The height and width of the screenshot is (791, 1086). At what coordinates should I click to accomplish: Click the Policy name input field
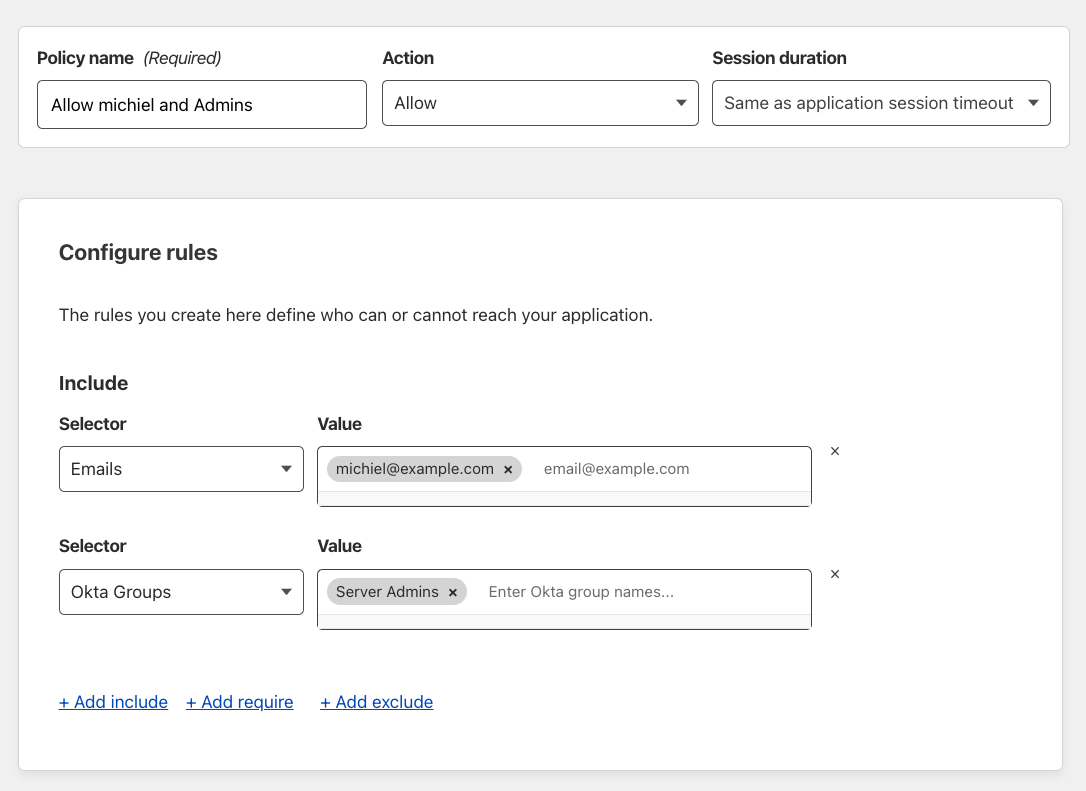201,103
